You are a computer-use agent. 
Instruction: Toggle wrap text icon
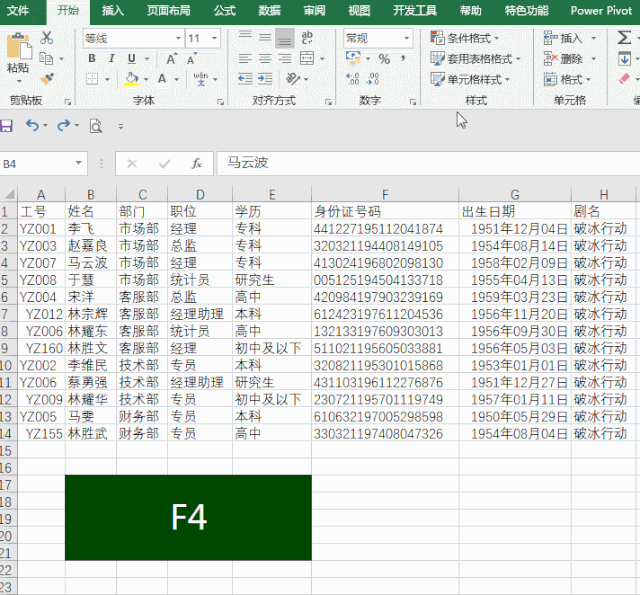pos(307,38)
